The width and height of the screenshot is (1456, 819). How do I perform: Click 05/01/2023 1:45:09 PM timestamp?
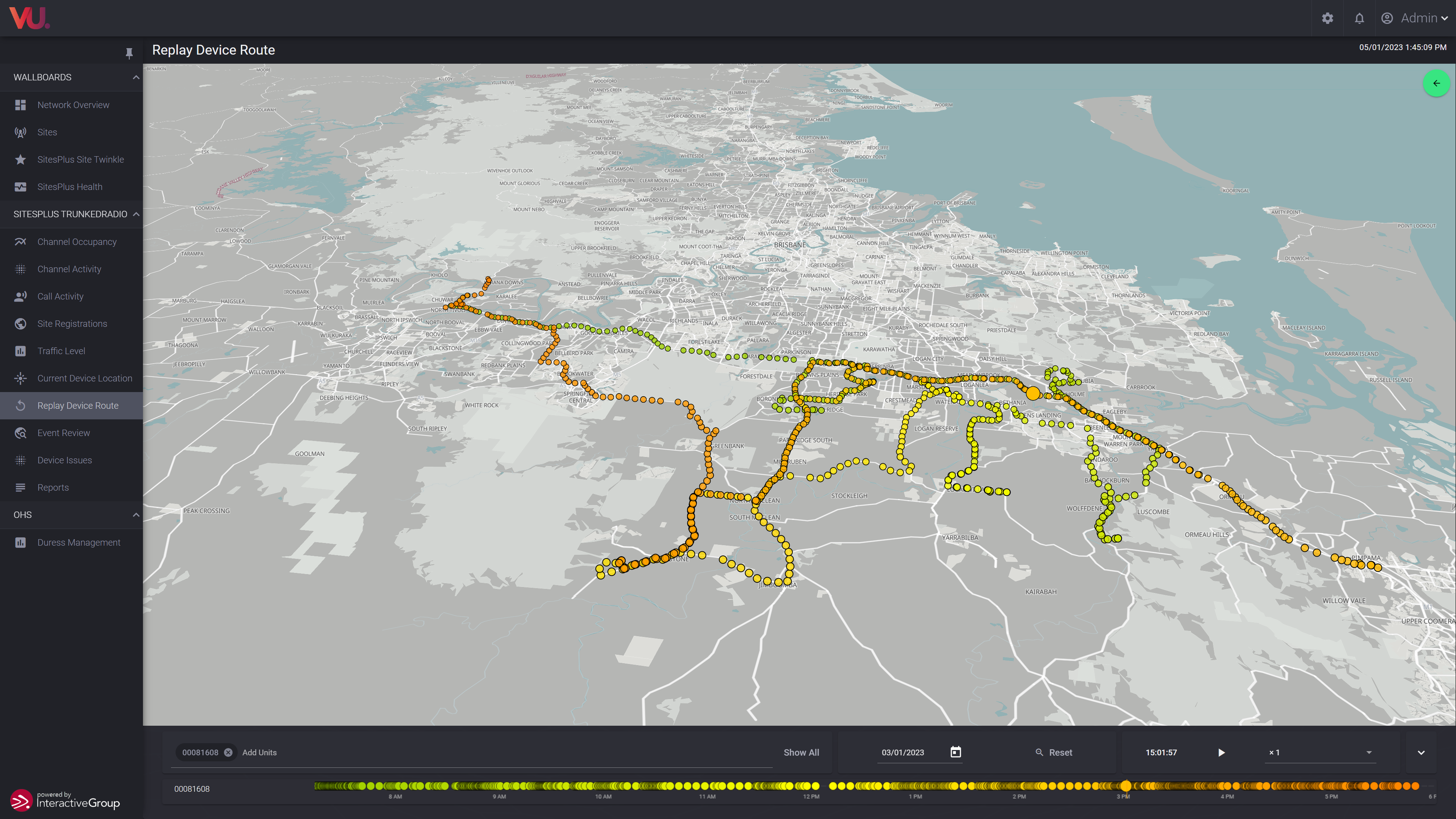1402,47
